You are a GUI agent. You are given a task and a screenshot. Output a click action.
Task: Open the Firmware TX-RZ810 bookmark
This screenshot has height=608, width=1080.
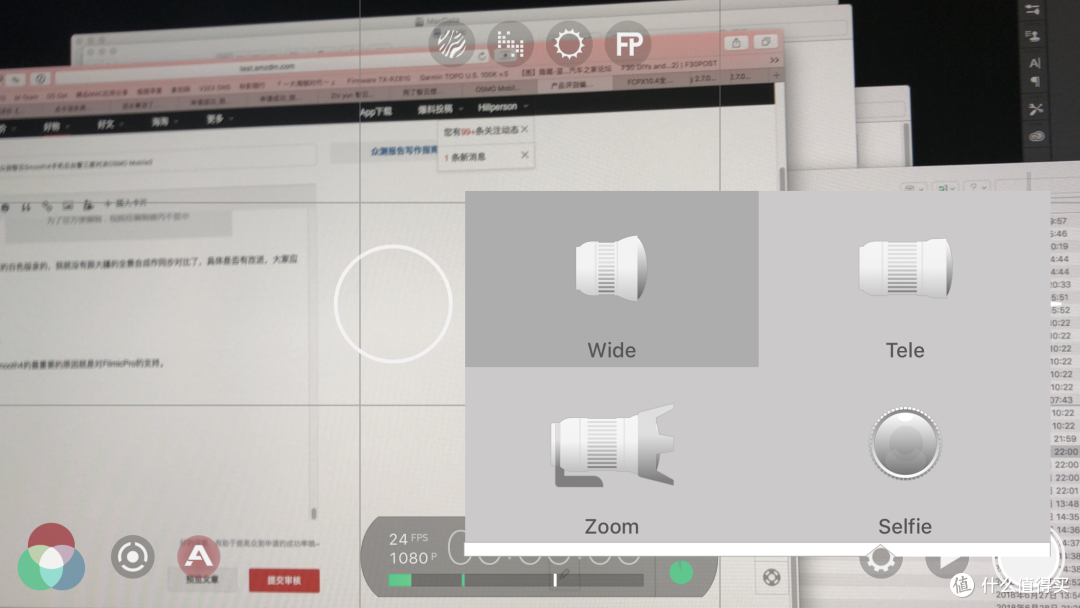pyautogui.click(x=378, y=78)
